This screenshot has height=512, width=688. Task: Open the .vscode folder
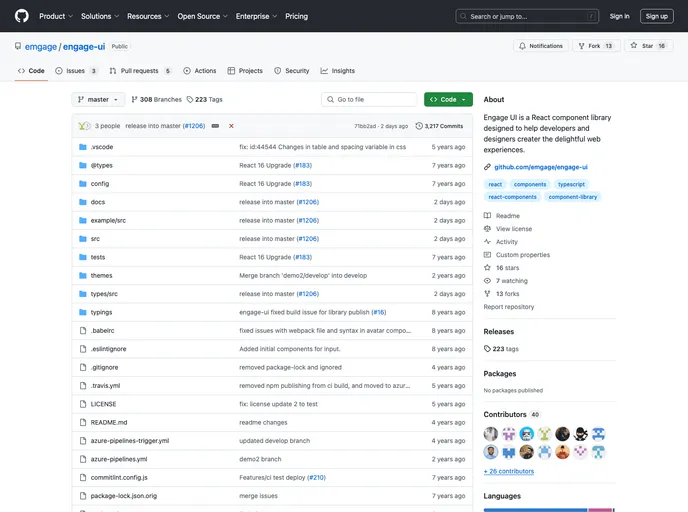102,147
